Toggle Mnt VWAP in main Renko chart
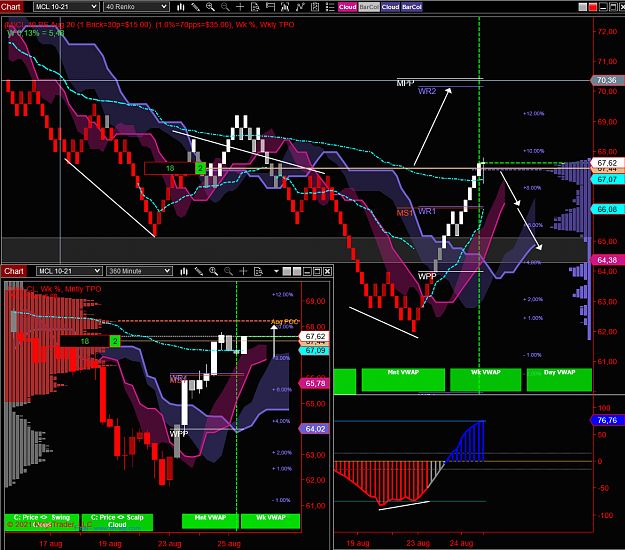Screen dimensions: 625x550 403,380
